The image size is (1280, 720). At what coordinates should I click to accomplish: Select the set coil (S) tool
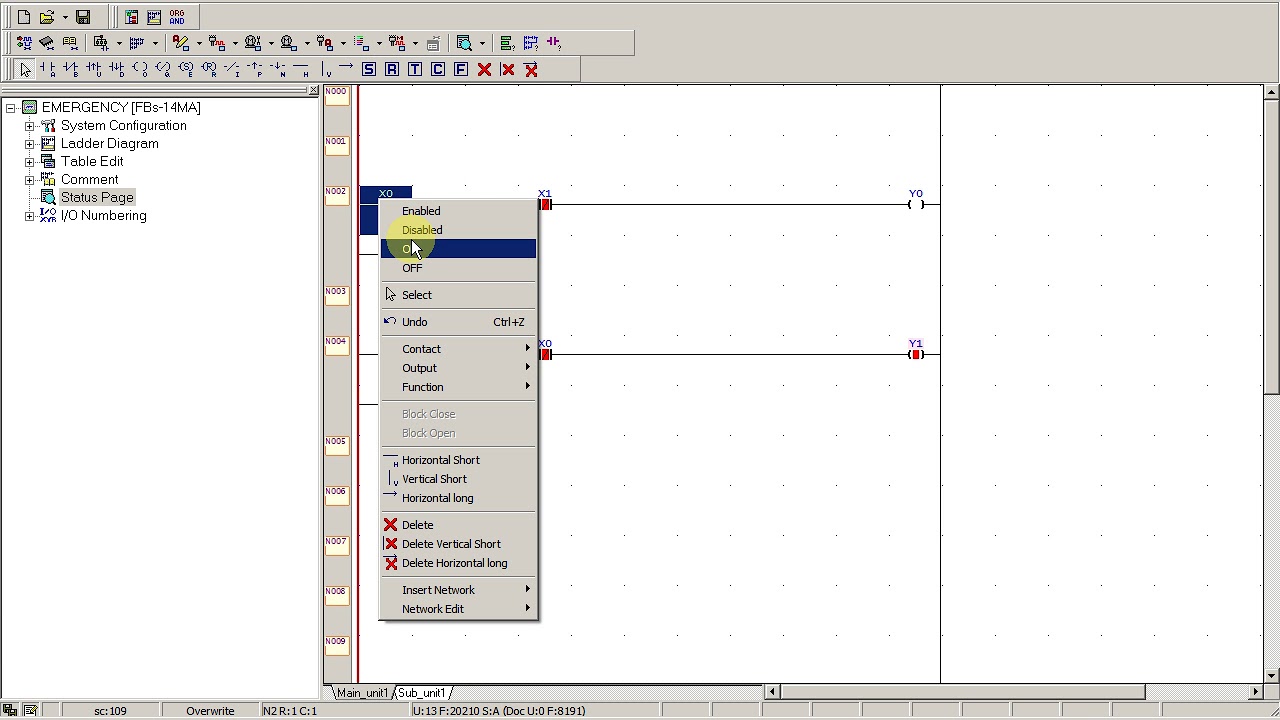tap(186, 69)
